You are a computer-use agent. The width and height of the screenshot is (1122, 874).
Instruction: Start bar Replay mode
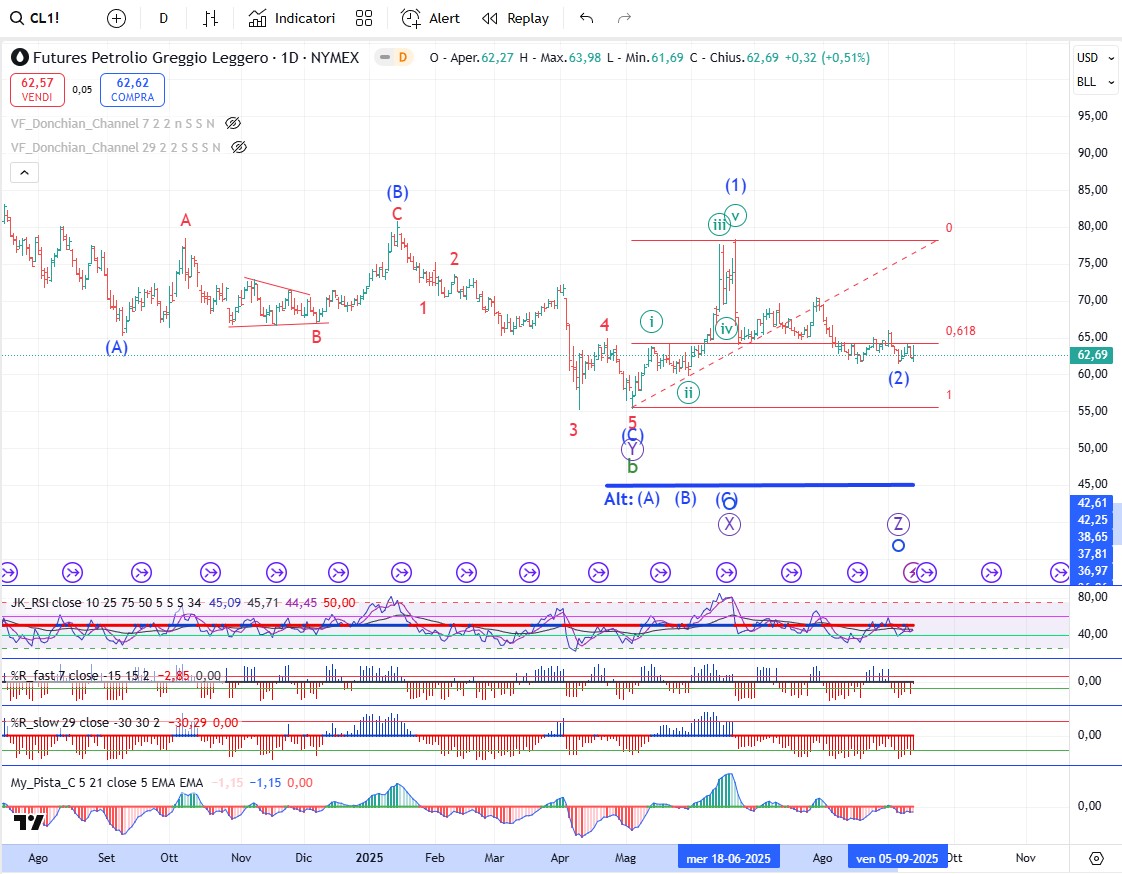click(515, 18)
